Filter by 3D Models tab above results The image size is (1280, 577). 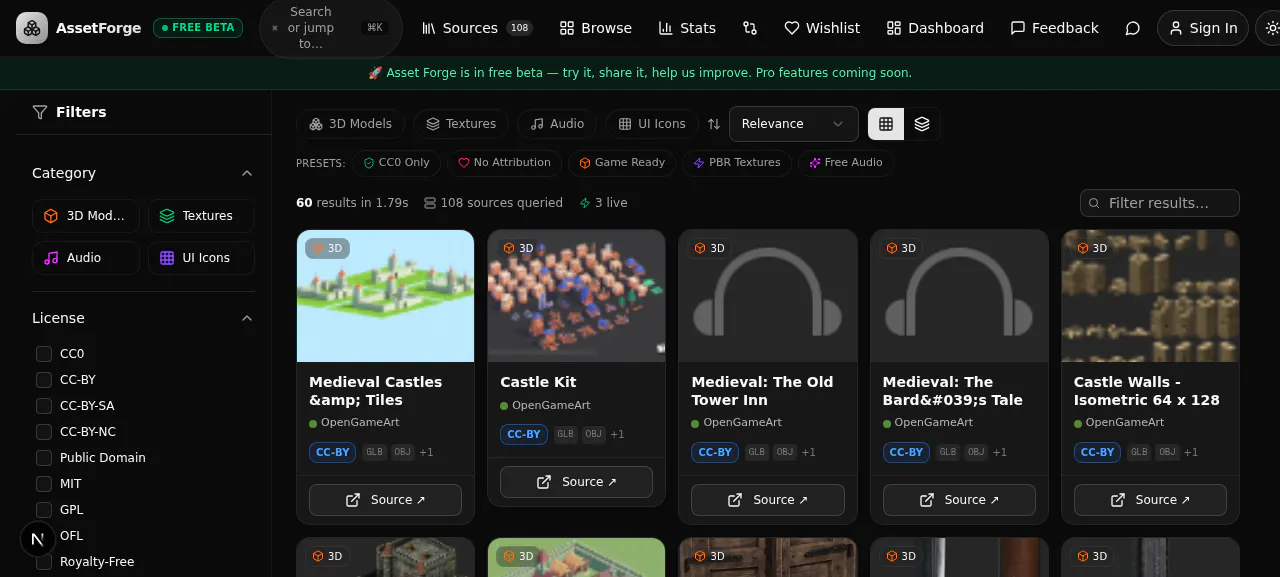point(350,124)
